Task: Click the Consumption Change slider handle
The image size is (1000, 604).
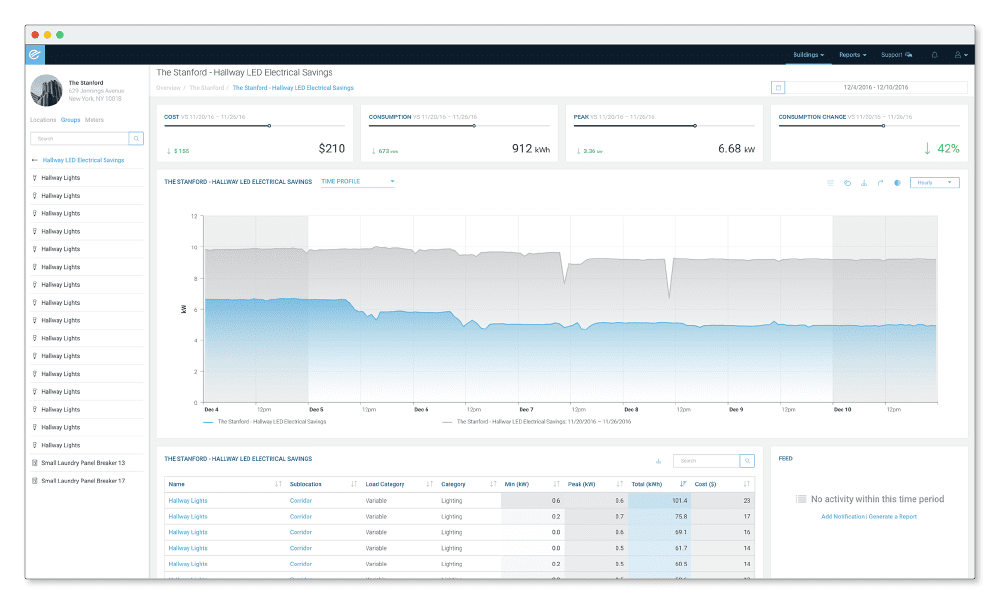Action: (x=883, y=126)
